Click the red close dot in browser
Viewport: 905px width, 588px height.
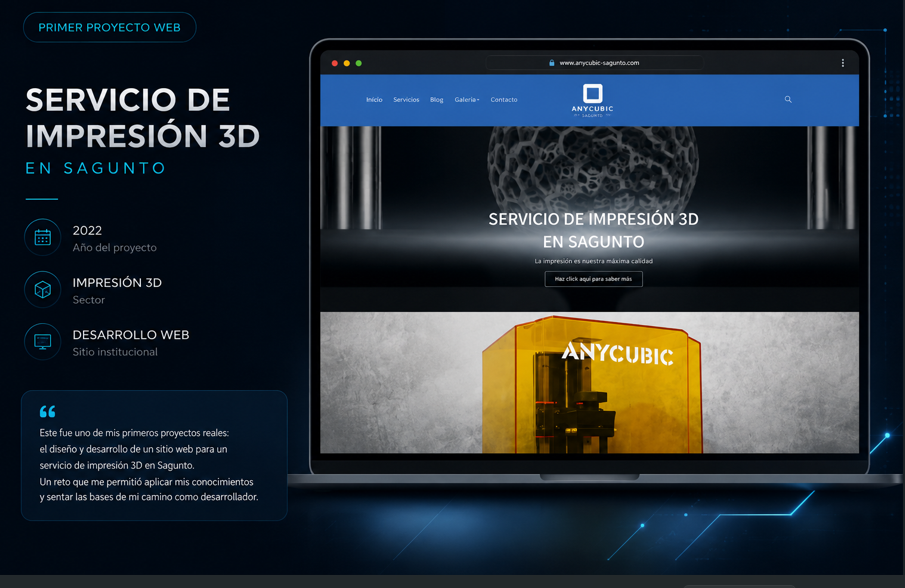coord(335,63)
